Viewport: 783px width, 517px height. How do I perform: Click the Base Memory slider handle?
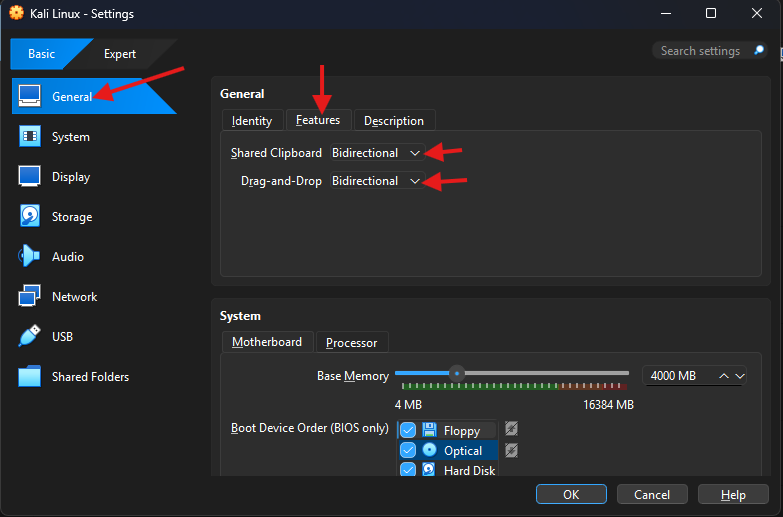click(456, 373)
